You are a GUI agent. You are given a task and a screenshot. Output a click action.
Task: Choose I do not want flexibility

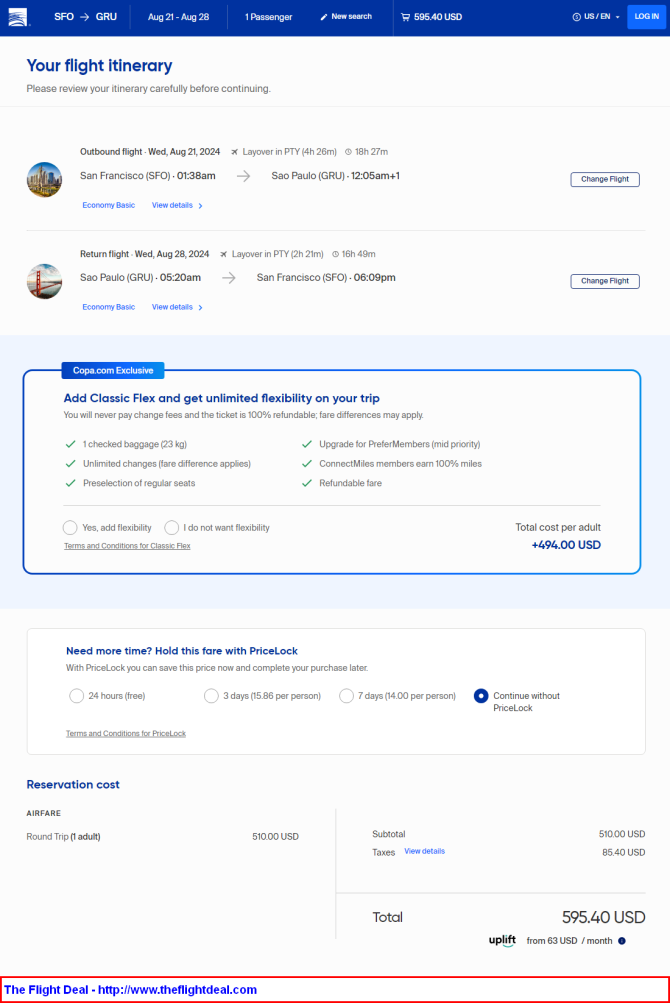point(171,528)
